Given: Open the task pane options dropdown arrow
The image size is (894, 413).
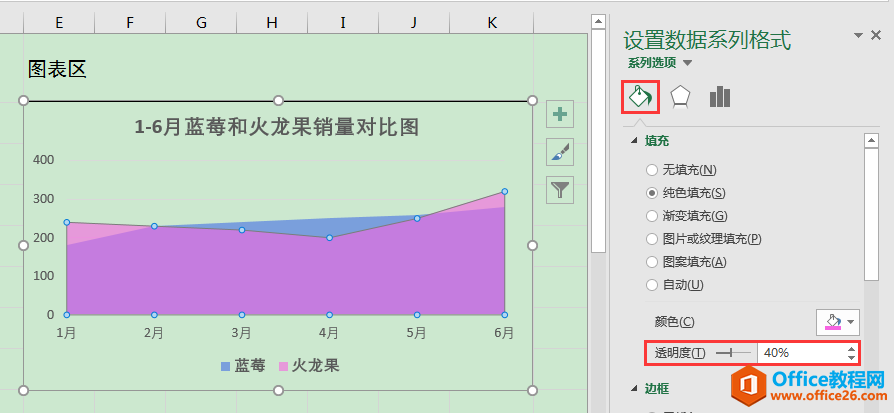Looking at the screenshot, I should coord(858,36).
